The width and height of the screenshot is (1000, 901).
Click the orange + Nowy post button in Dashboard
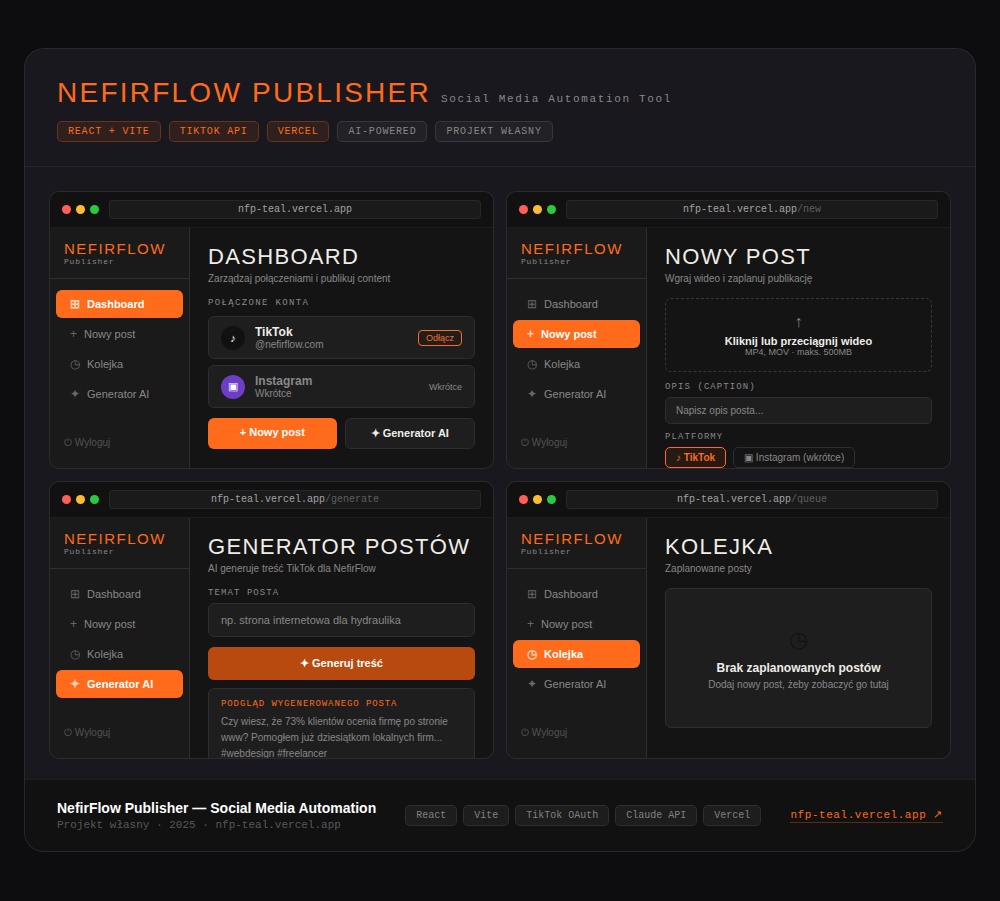pyautogui.click(x=272, y=433)
